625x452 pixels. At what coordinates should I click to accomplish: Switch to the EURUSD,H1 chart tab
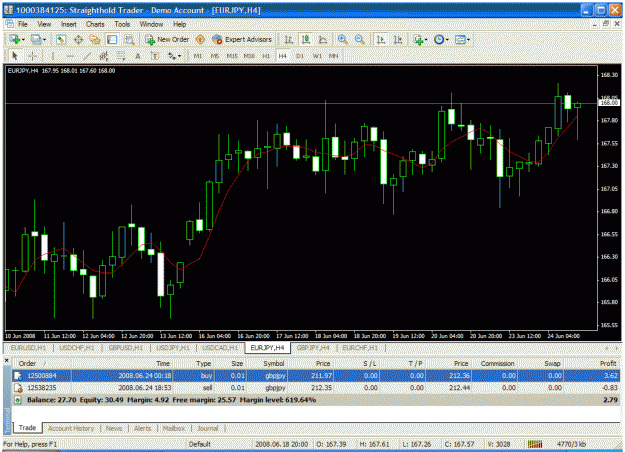tap(28, 348)
